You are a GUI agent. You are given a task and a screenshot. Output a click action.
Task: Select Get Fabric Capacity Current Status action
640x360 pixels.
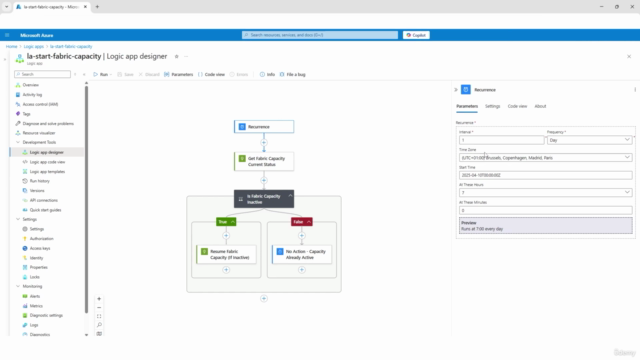tap(264, 161)
